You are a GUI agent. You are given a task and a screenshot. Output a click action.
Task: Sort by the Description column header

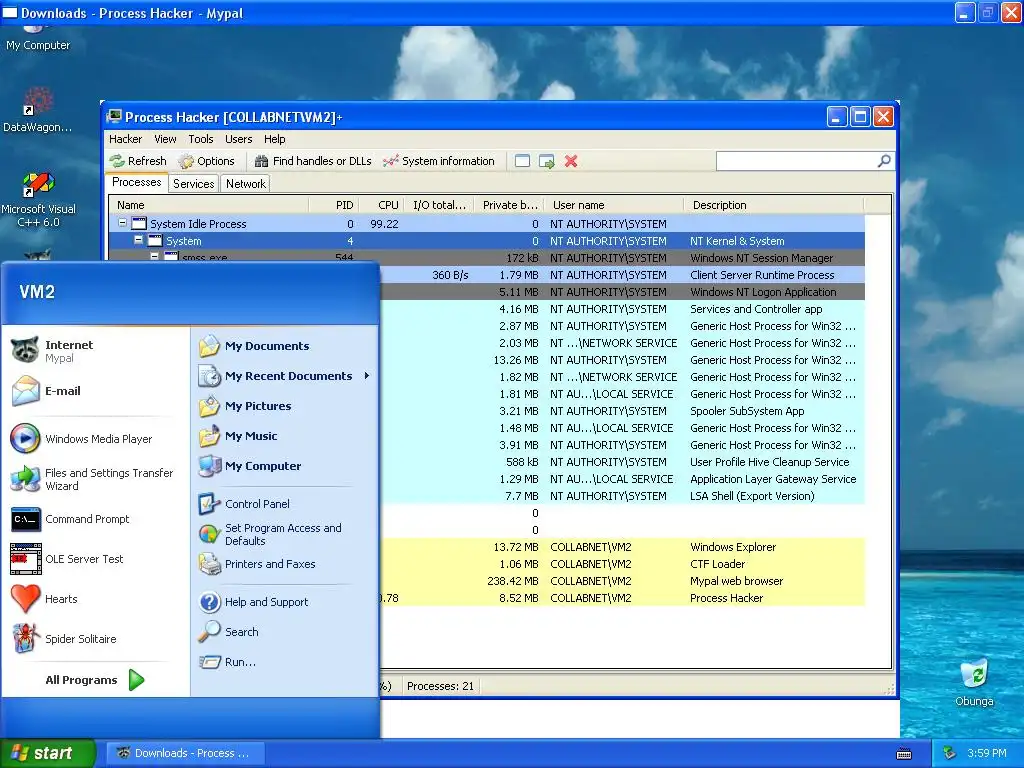click(774, 205)
